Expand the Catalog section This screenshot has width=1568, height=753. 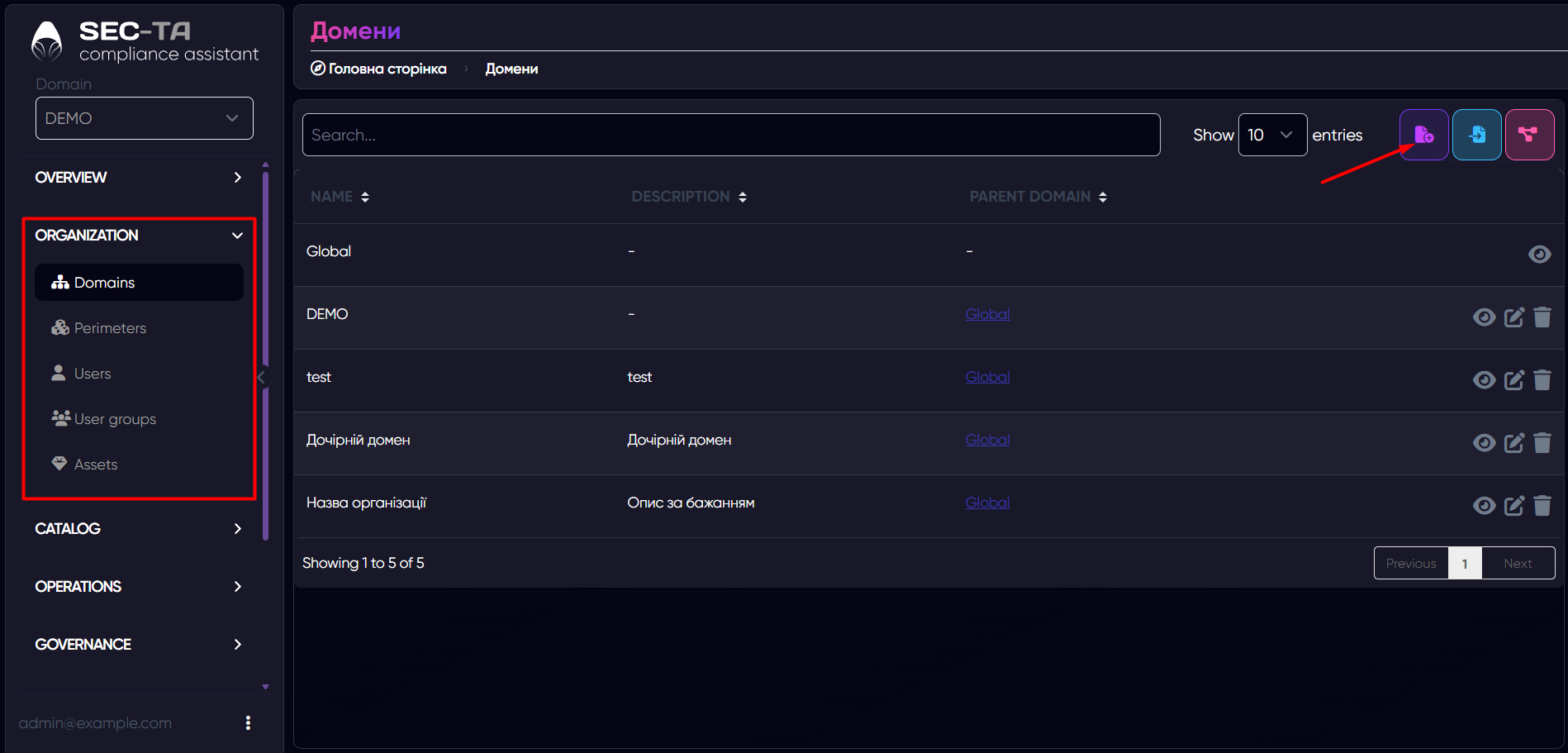139,529
